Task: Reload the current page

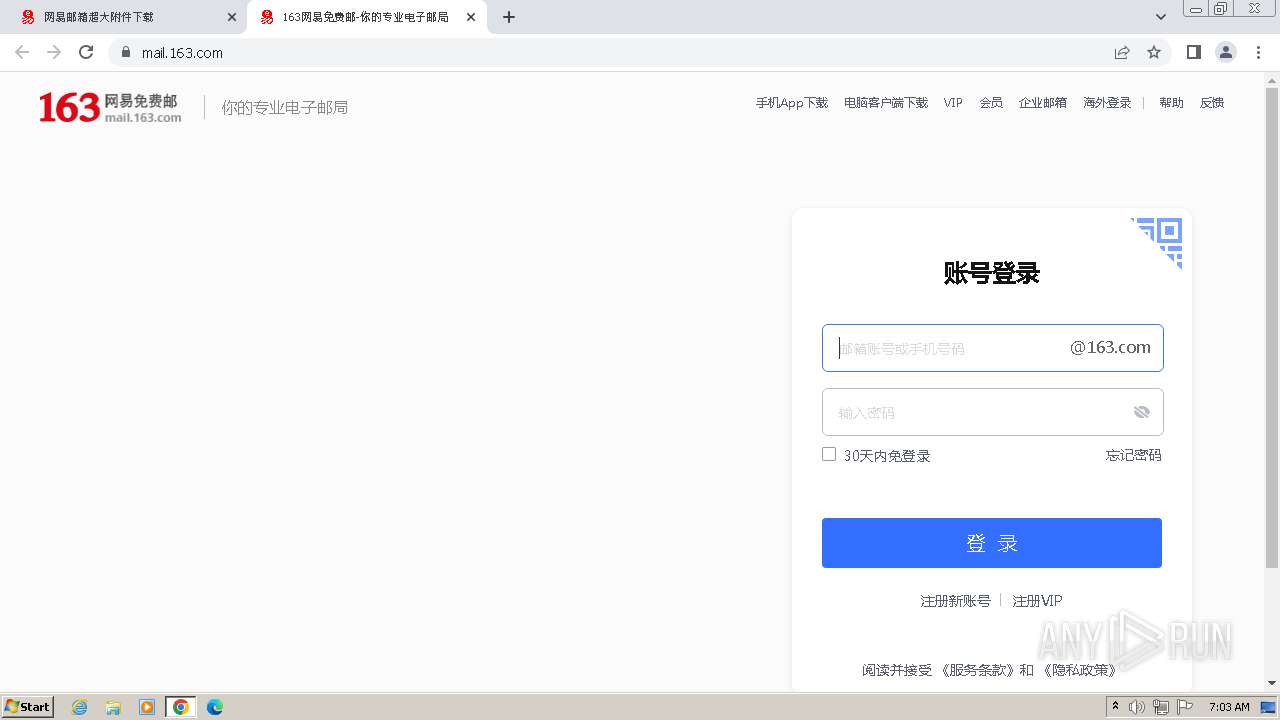Action: [86, 52]
